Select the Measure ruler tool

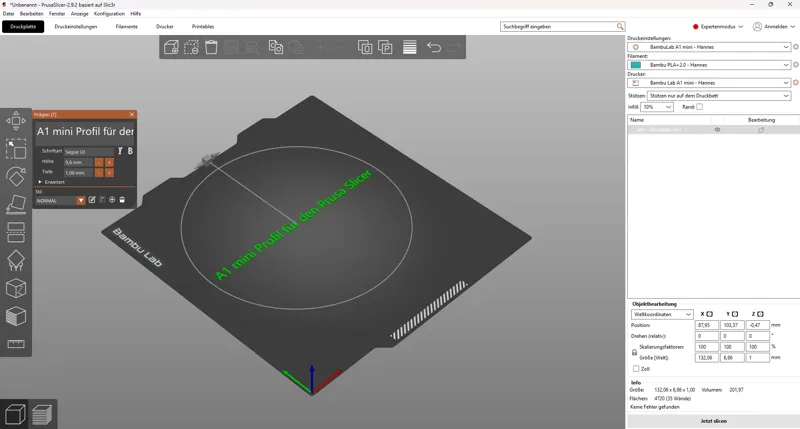pyautogui.click(x=16, y=344)
